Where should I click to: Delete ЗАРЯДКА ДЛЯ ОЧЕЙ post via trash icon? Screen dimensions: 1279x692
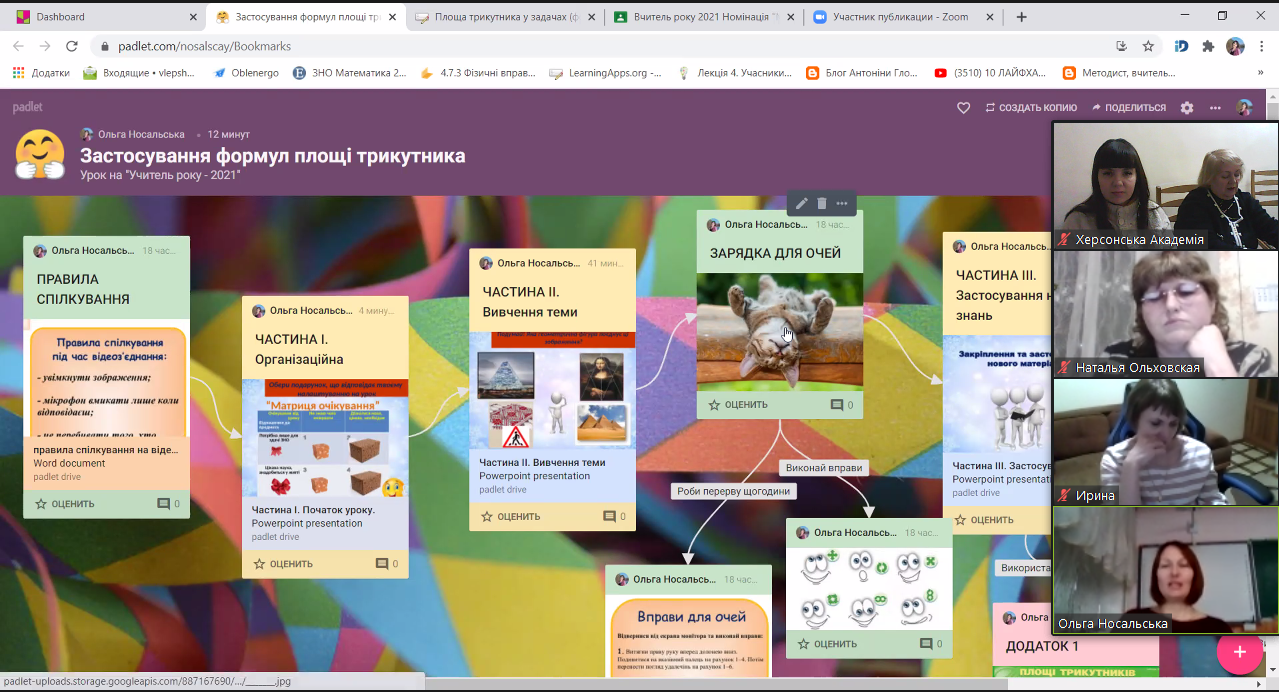[x=822, y=203]
